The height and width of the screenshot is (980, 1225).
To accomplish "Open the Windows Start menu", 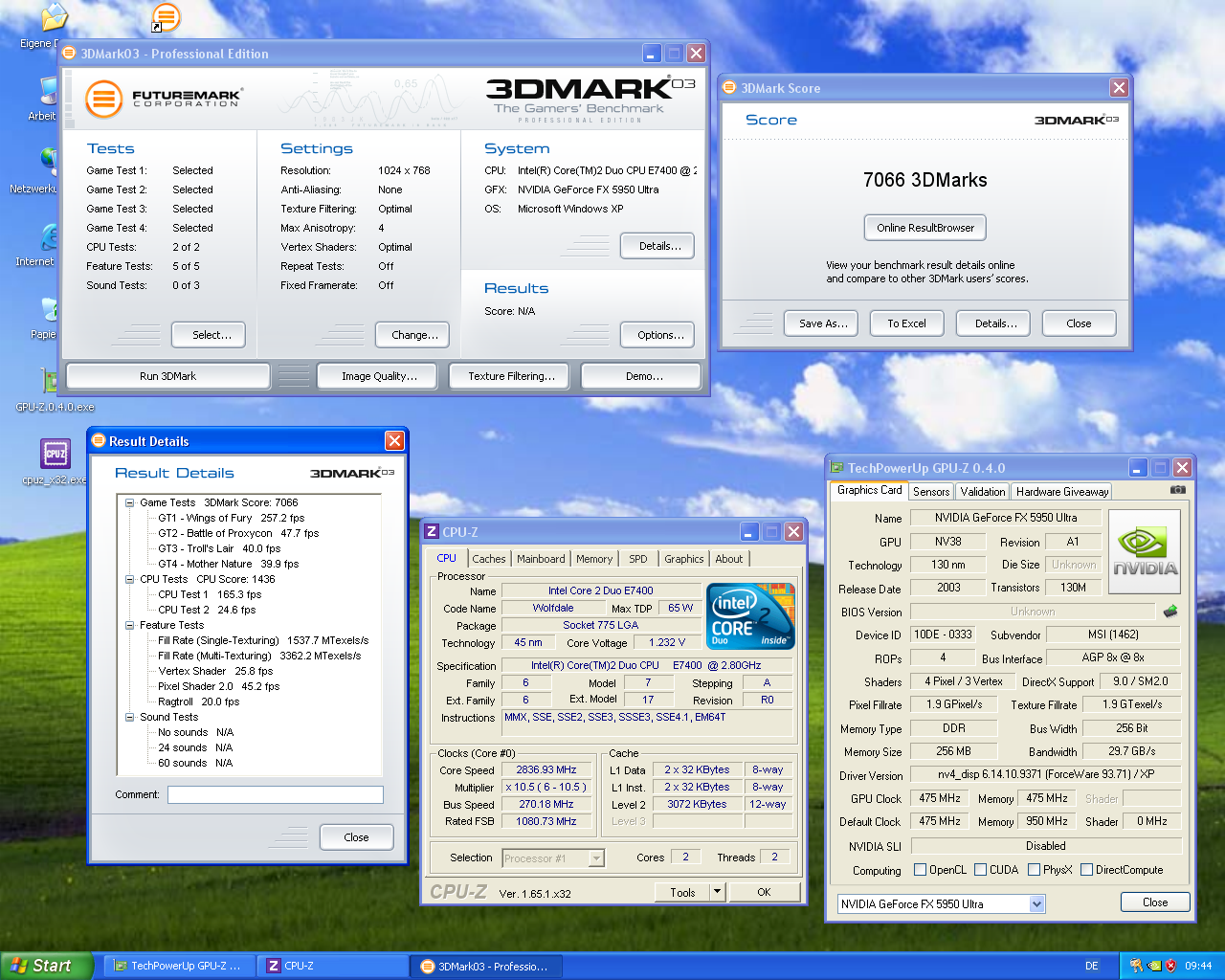I will 47,966.
